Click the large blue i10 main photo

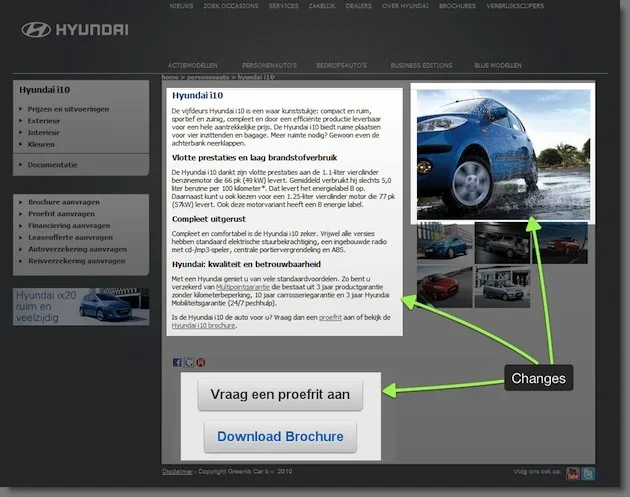coord(503,154)
